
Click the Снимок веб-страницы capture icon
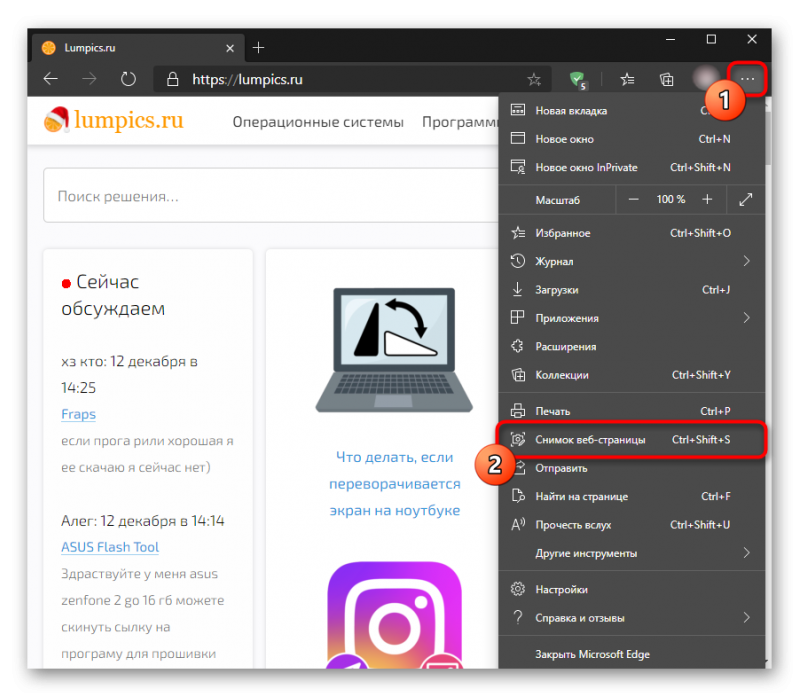click(518, 439)
